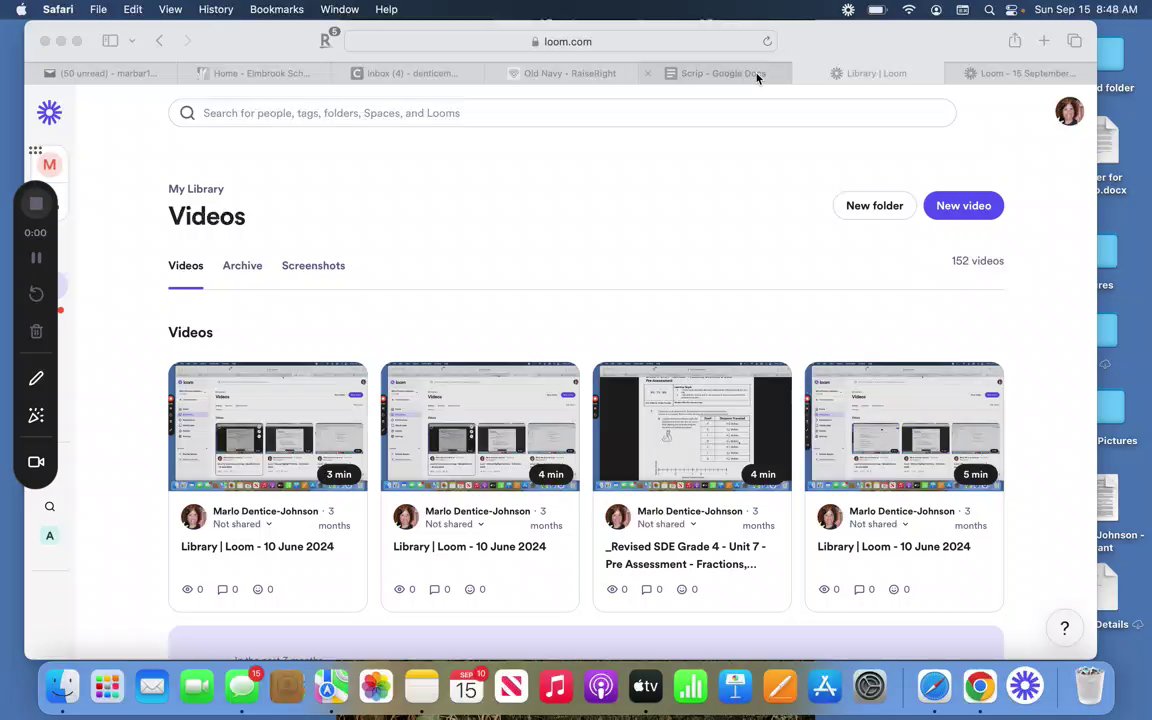
Task: Open the profile avatar menu
Action: point(1069,112)
